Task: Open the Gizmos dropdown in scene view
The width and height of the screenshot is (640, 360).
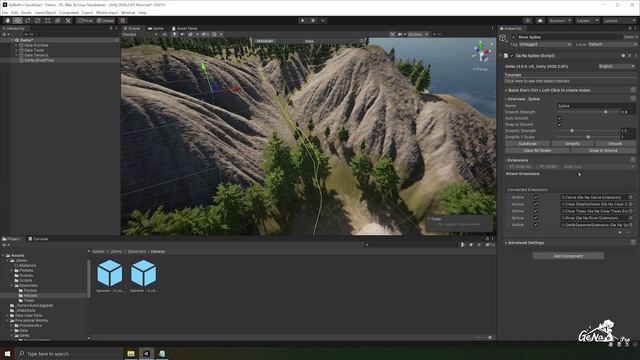Action: point(418,34)
